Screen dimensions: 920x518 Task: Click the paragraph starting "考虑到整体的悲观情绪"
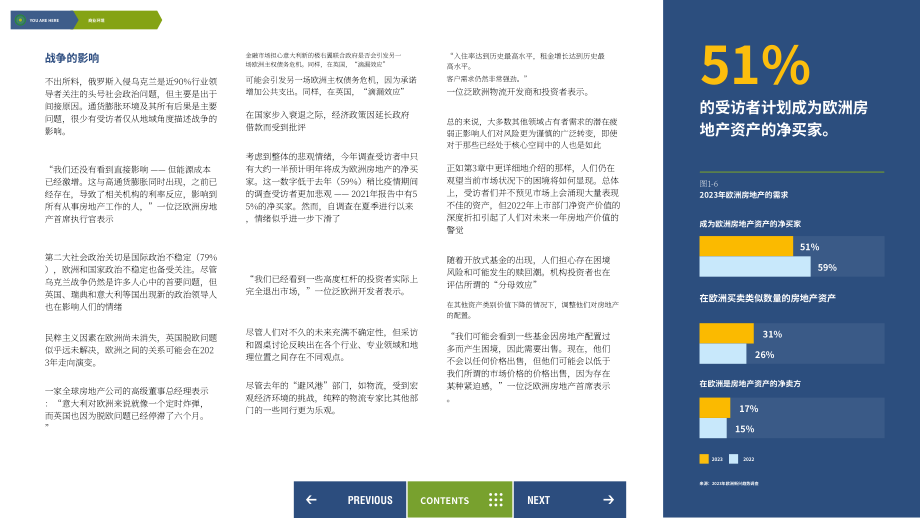coord(332,187)
